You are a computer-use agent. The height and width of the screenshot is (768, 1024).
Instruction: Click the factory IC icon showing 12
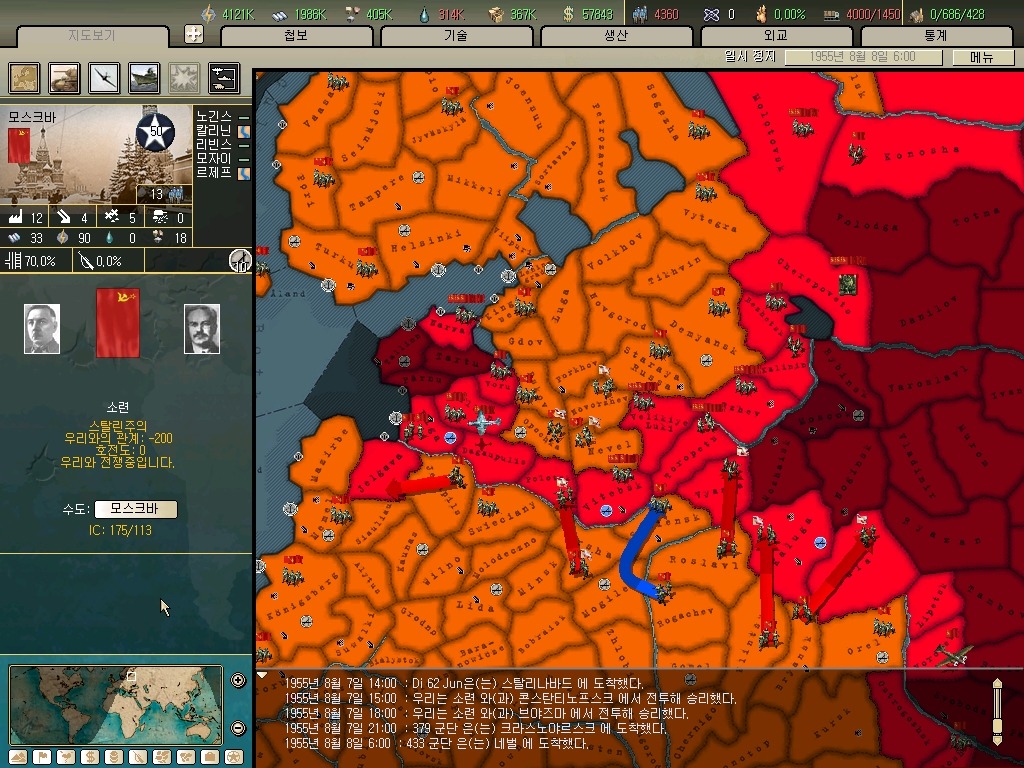16,217
